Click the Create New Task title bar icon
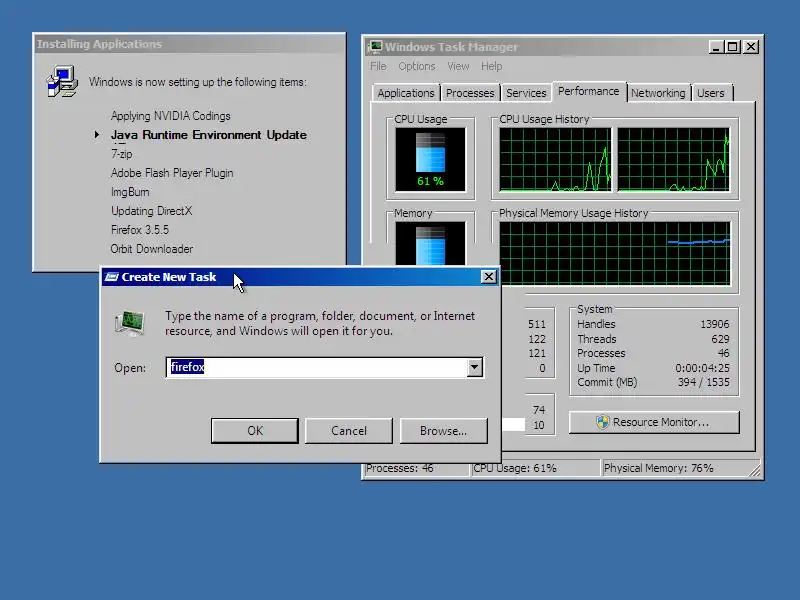 [x=111, y=277]
